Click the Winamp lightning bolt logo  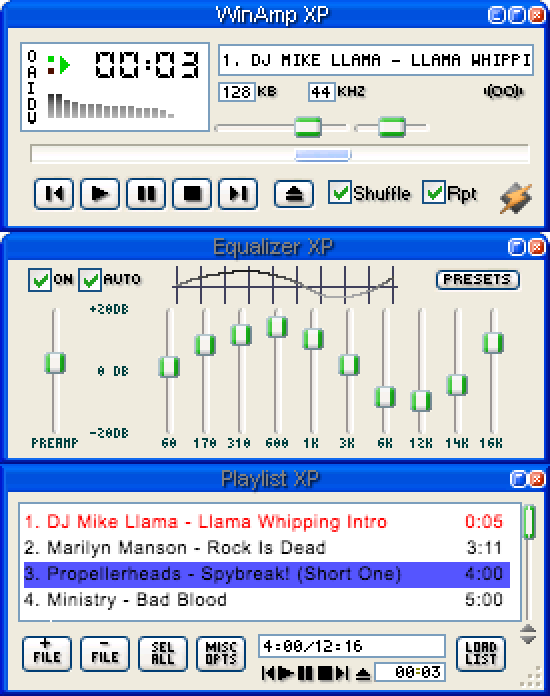515,198
